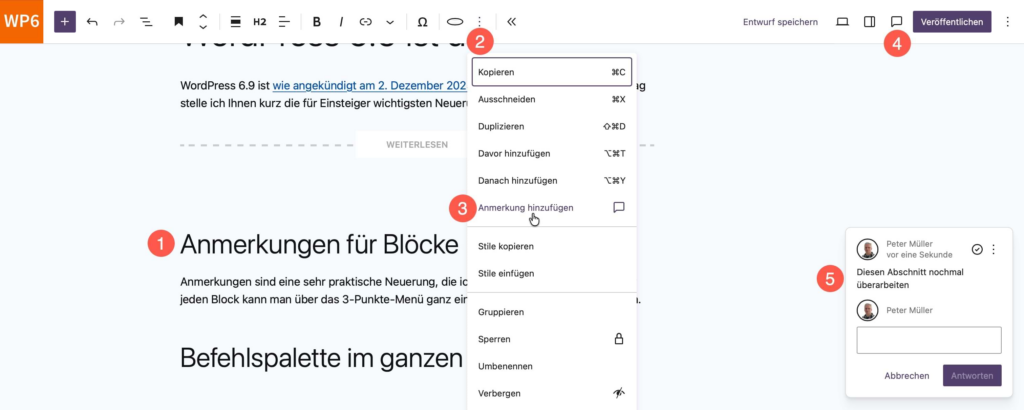The height and width of the screenshot is (410, 1024).
Task: Undo the last change
Action: (92, 21)
